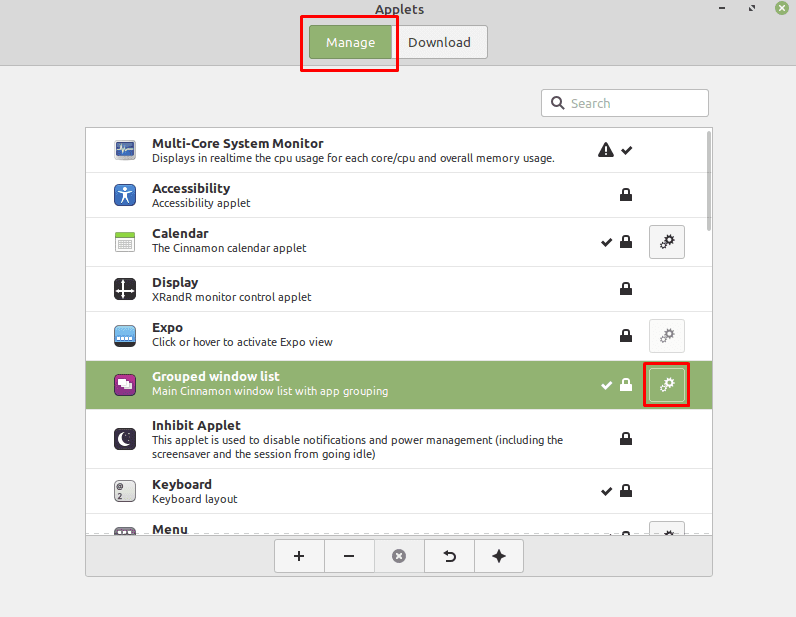Click the lock icon in Inhibit Applet row
The width and height of the screenshot is (796, 617).
tap(626, 438)
